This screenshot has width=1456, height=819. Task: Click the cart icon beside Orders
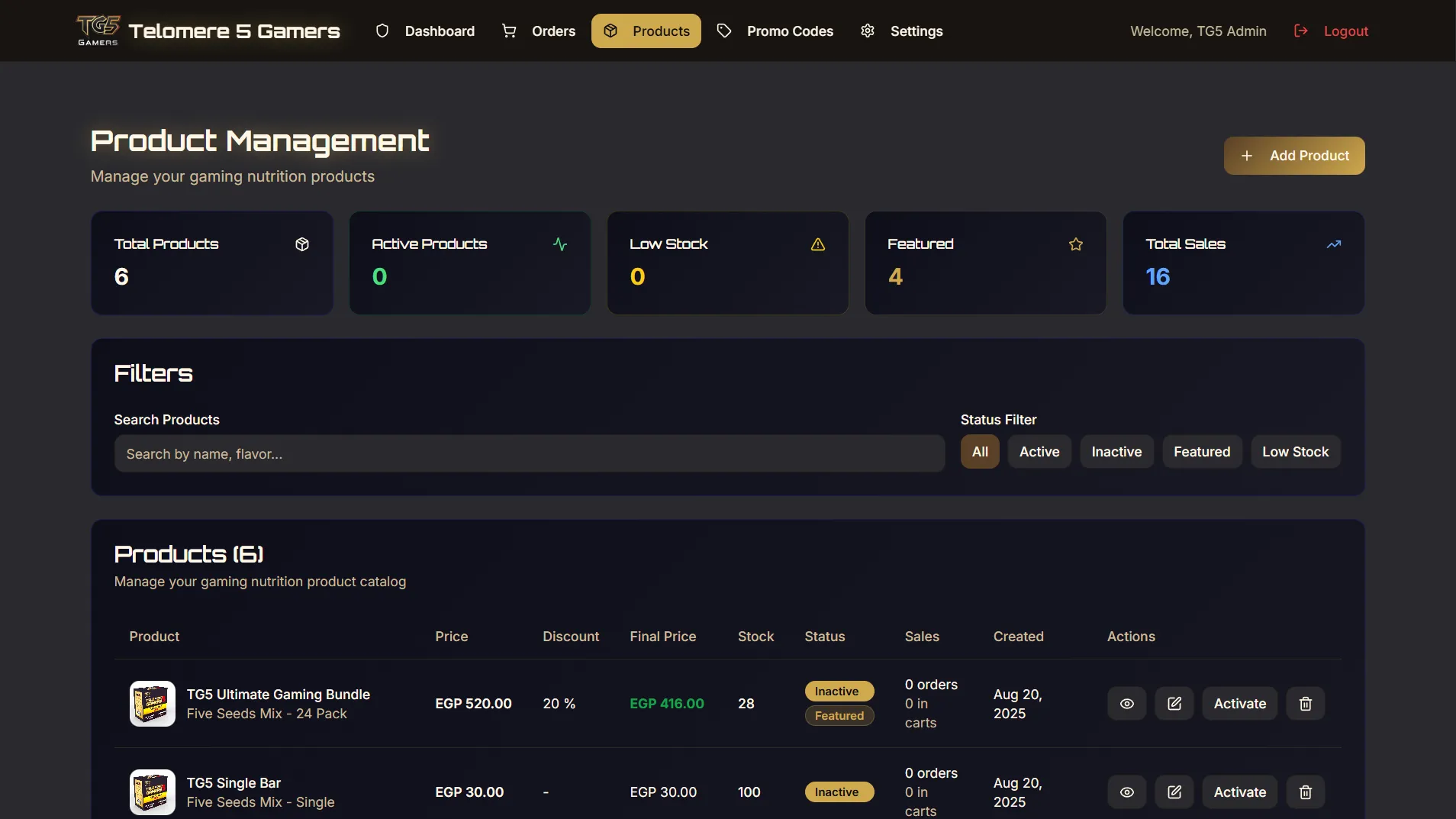(x=509, y=31)
